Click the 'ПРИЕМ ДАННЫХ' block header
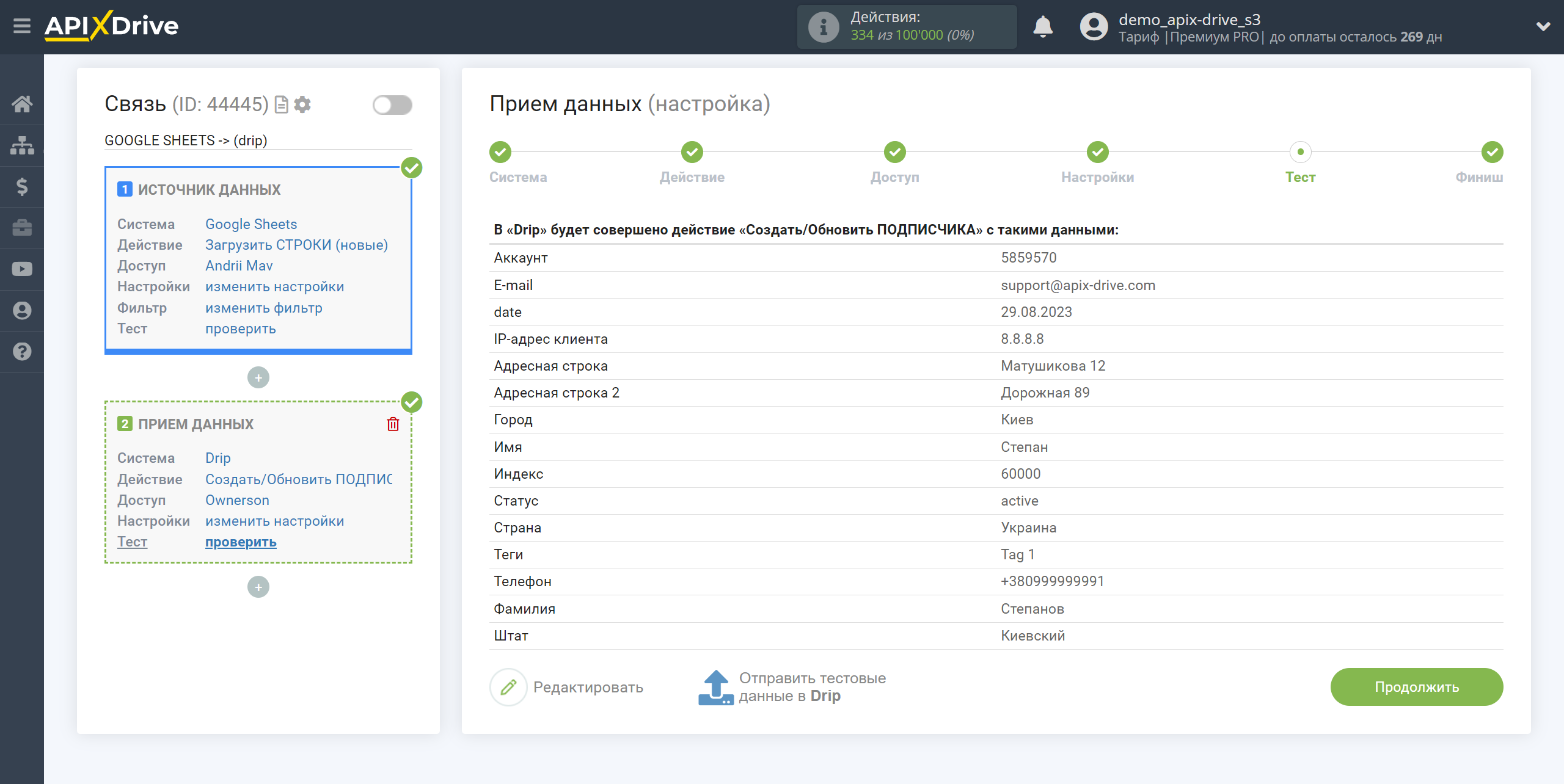The image size is (1564, 784). point(195,424)
